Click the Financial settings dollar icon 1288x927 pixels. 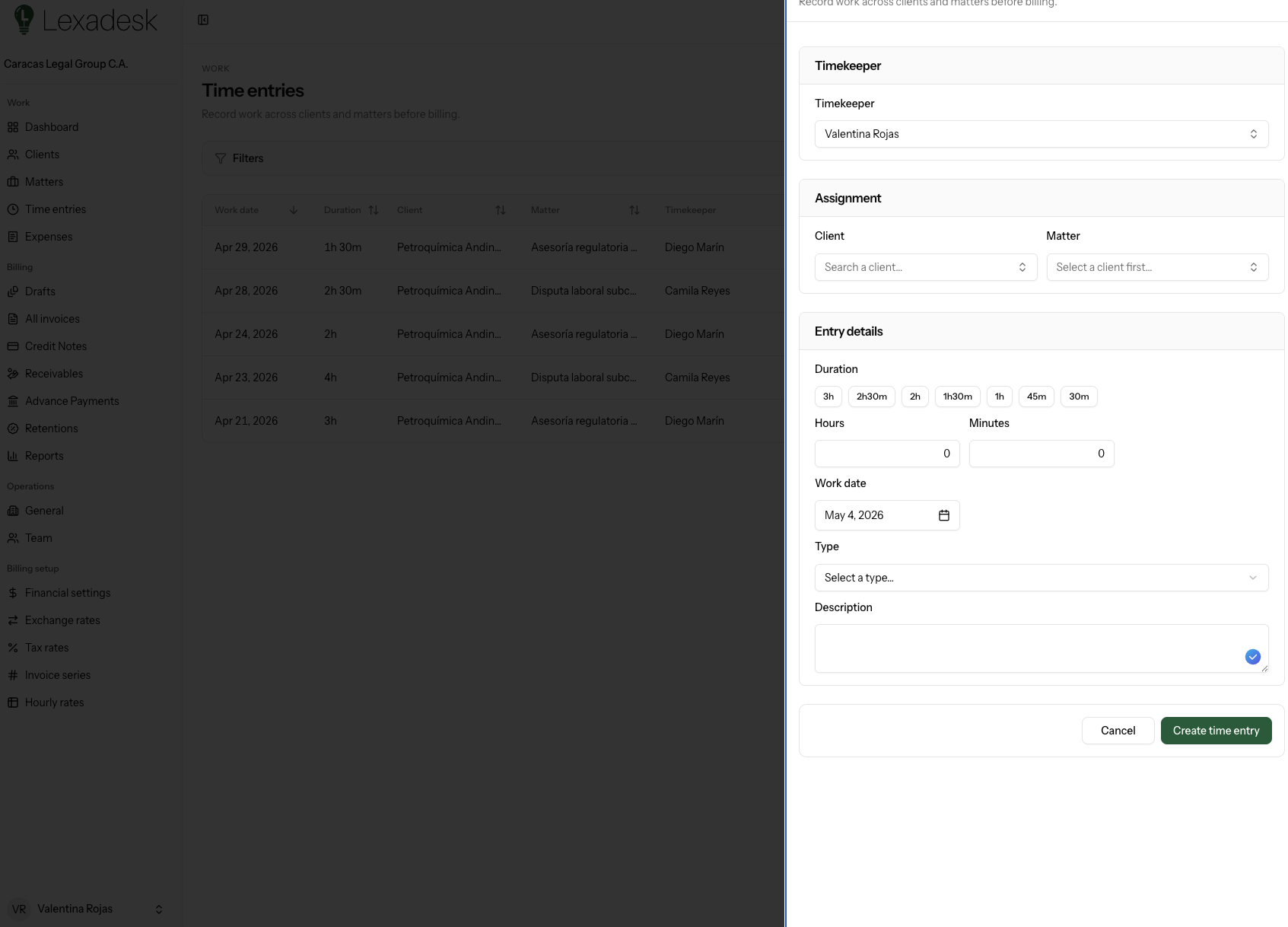point(13,593)
